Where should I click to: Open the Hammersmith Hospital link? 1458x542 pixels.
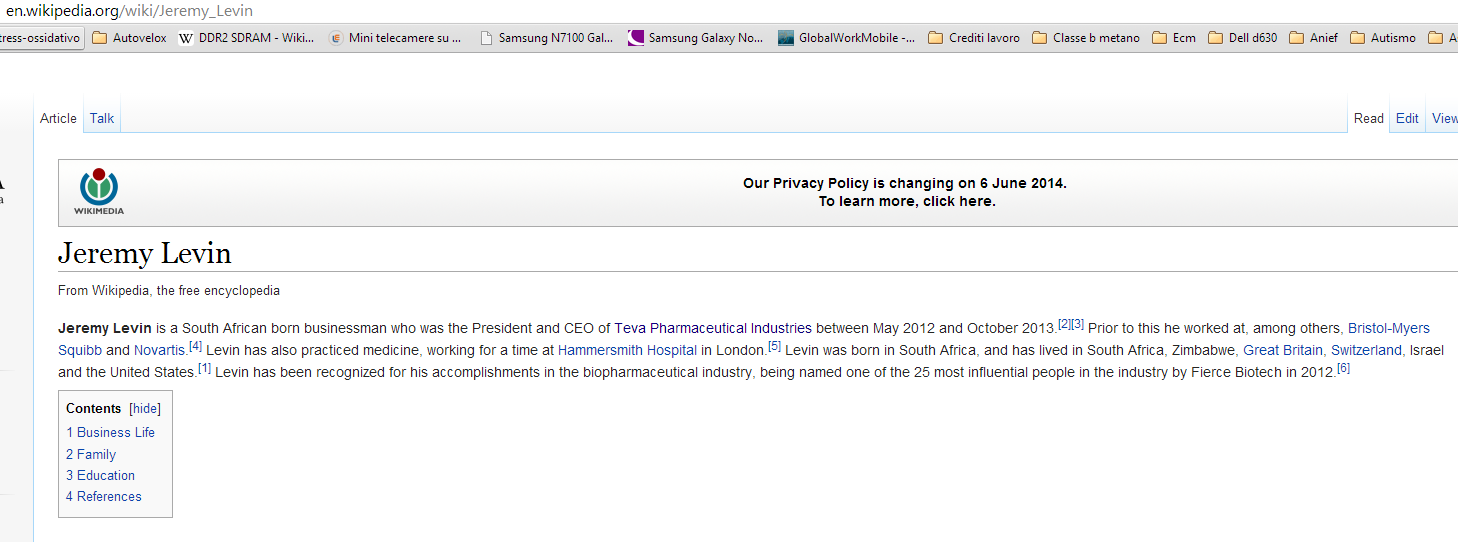pyautogui.click(x=627, y=350)
